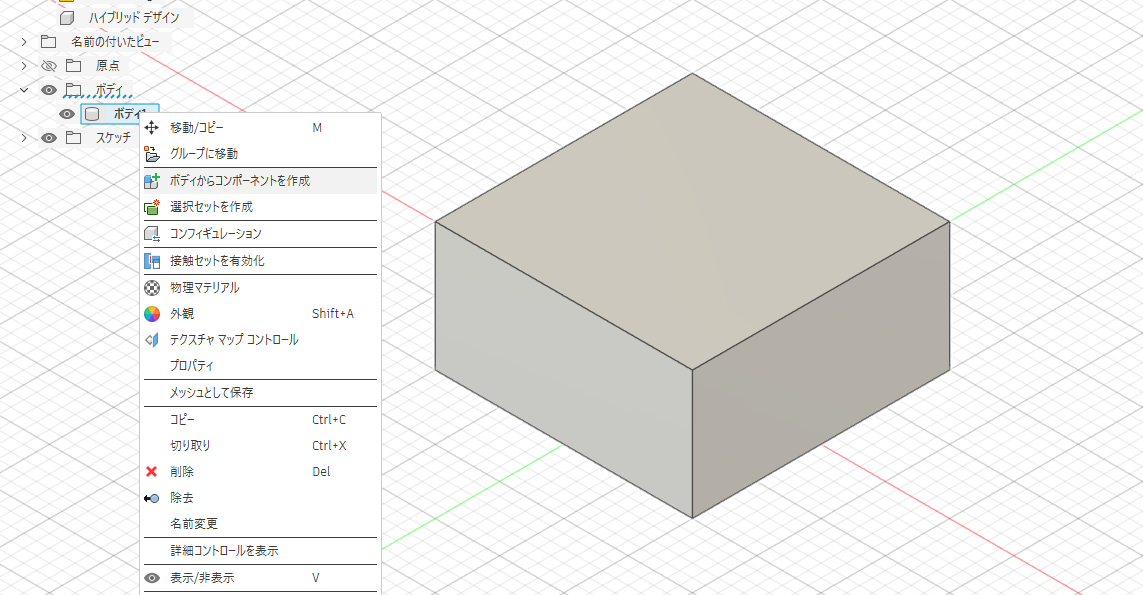Expand the スケッチ folder node
The image size is (1143, 595).
(24, 138)
